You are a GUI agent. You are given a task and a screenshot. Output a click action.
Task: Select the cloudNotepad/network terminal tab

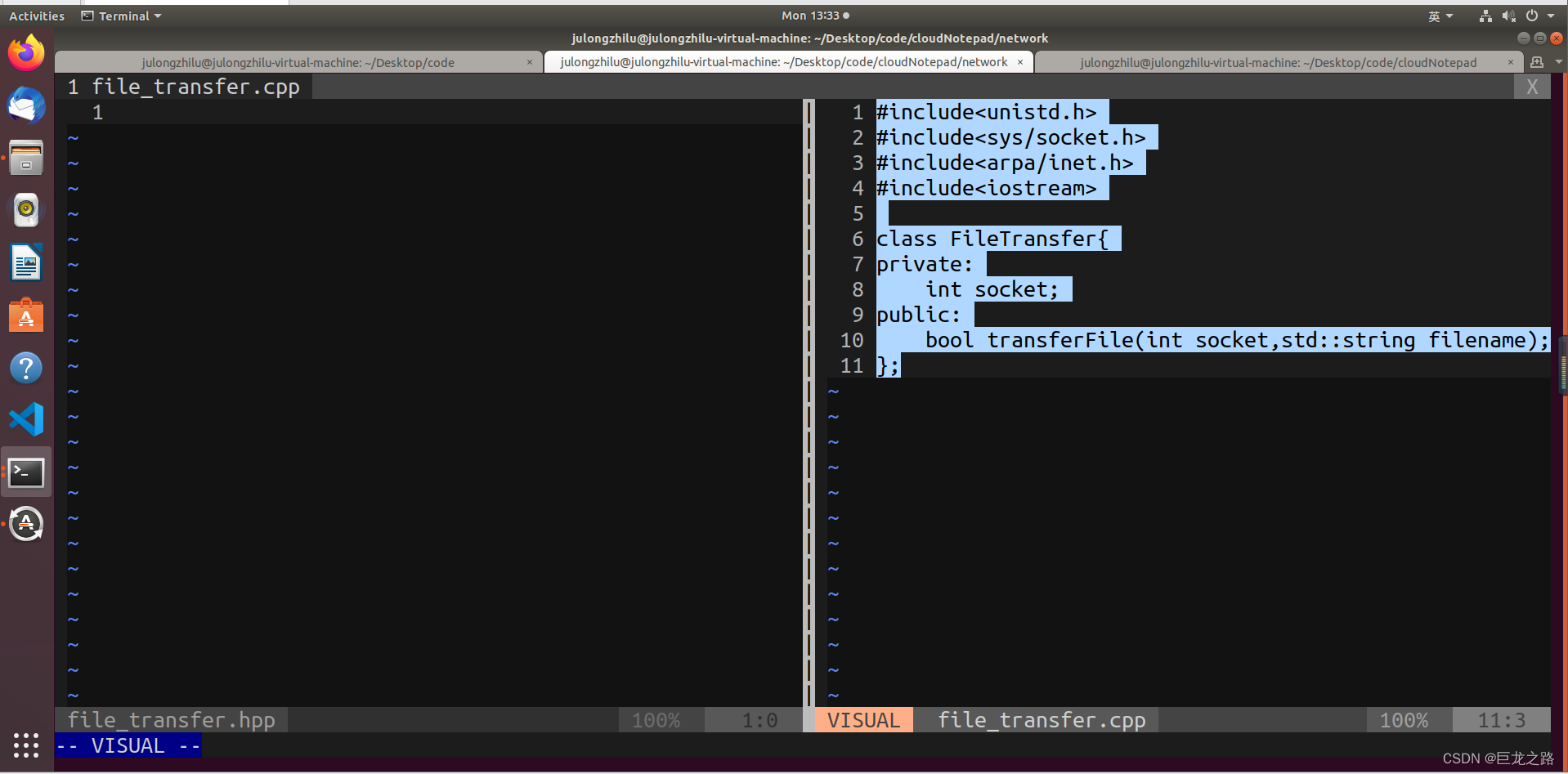(783, 62)
